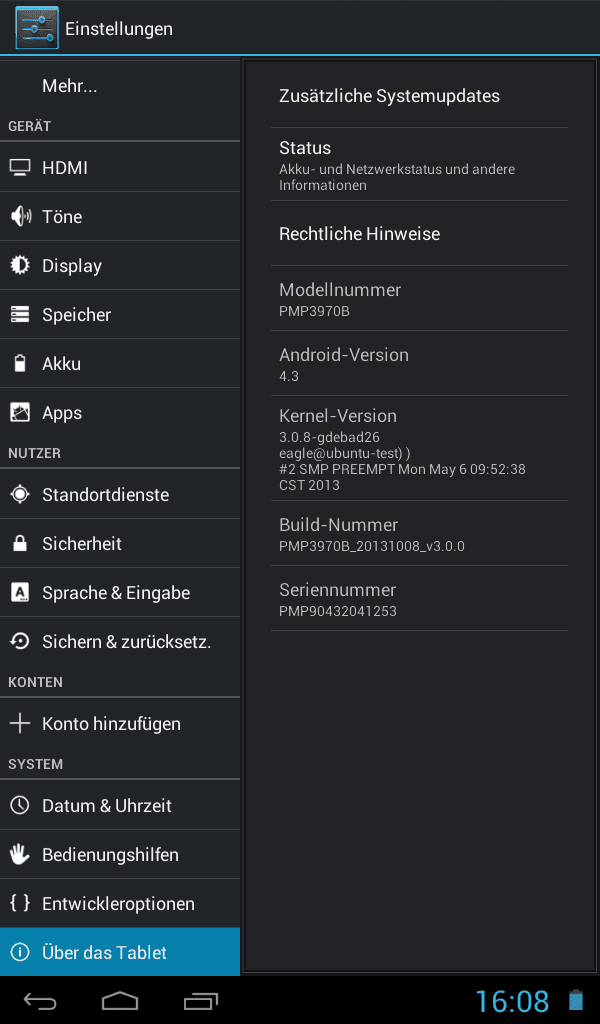Tap the Android back navigation button
This screenshot has width=600, height=1024.
click(x=40, y=1001)
